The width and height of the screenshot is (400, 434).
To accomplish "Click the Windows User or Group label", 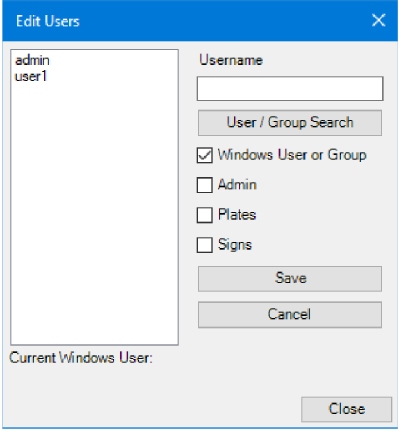I will click(x=292, y=155).
